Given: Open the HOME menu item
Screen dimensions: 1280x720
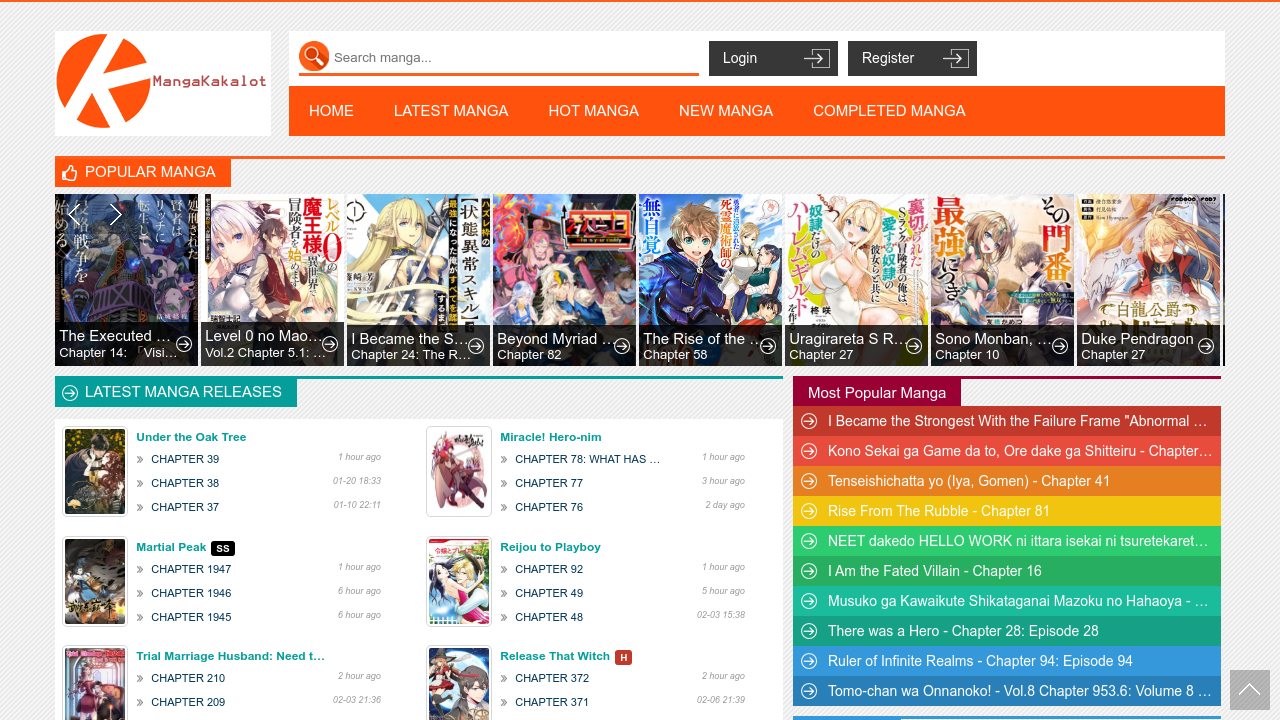Looking at the screenshot, I should (331, 111).
